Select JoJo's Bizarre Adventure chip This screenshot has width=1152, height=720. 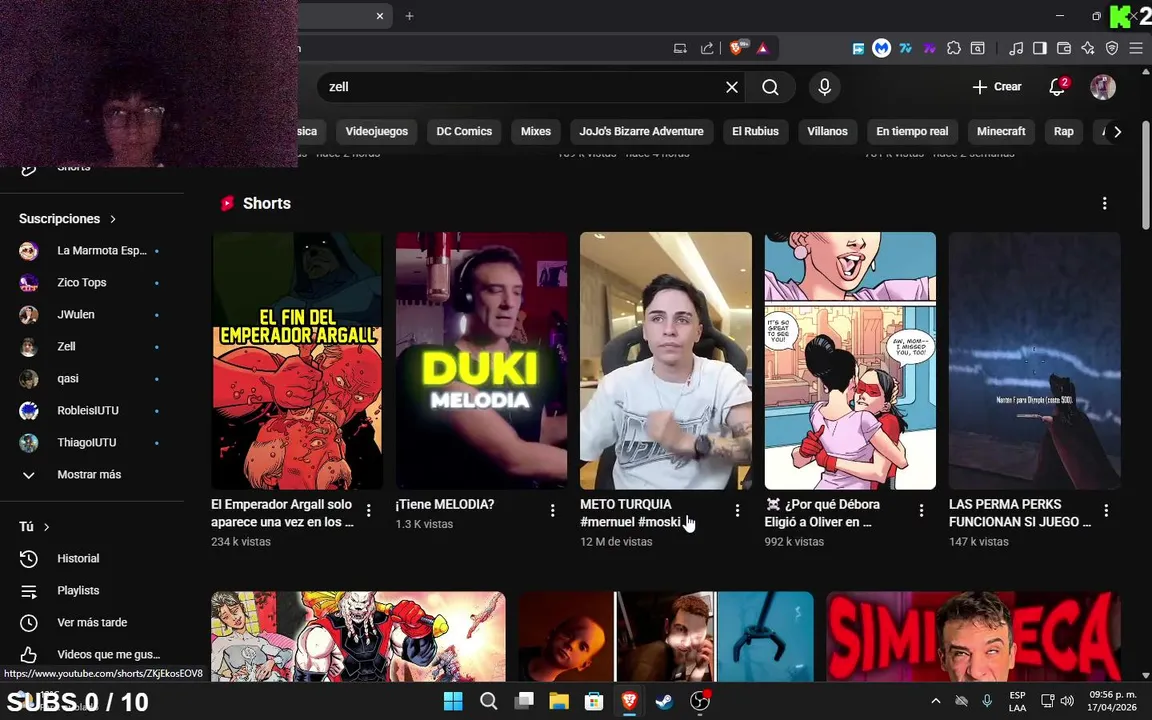(x=641, y=132)
